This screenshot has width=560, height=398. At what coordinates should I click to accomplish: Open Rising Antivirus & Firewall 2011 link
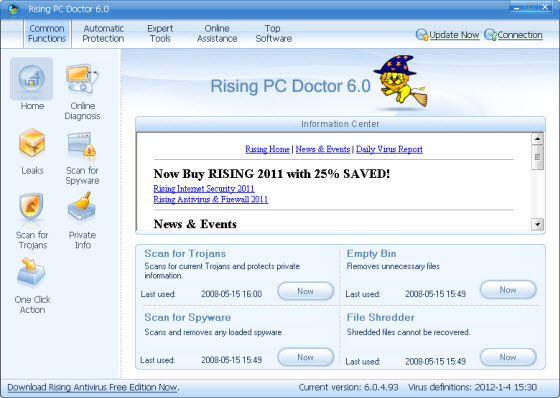point(211,199)
